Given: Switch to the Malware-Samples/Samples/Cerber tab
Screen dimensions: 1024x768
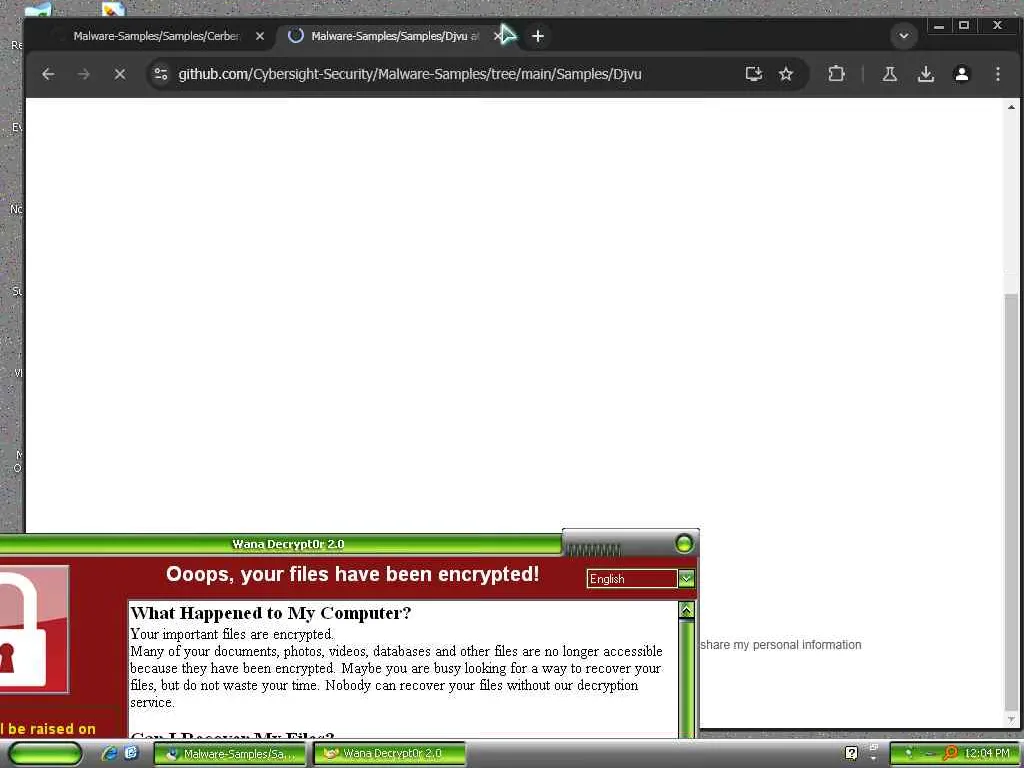Looking at the screenshot, I should click(x=155, y=37).
